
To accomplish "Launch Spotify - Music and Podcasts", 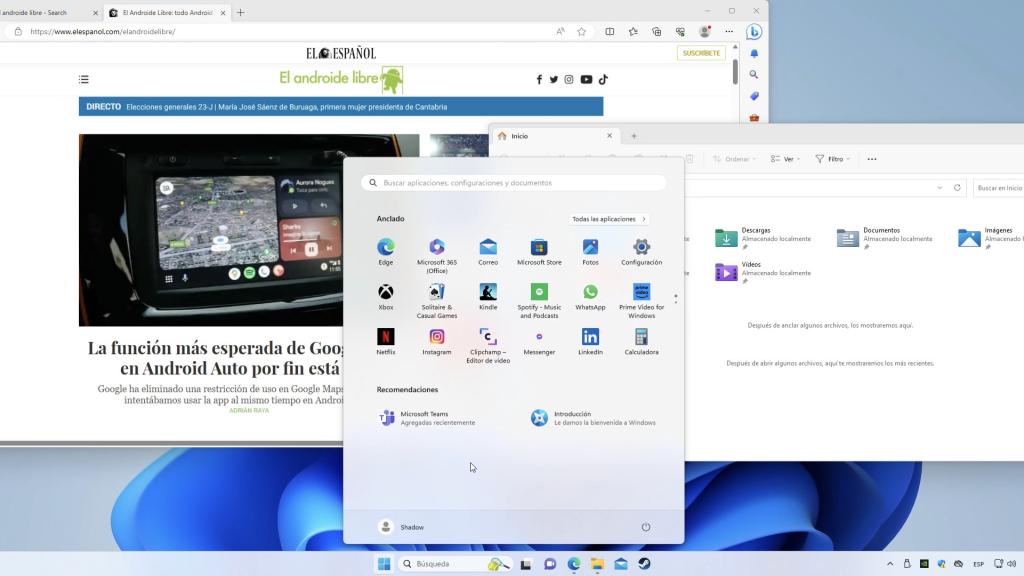I will pyautogui.click(x=539, y=300).
